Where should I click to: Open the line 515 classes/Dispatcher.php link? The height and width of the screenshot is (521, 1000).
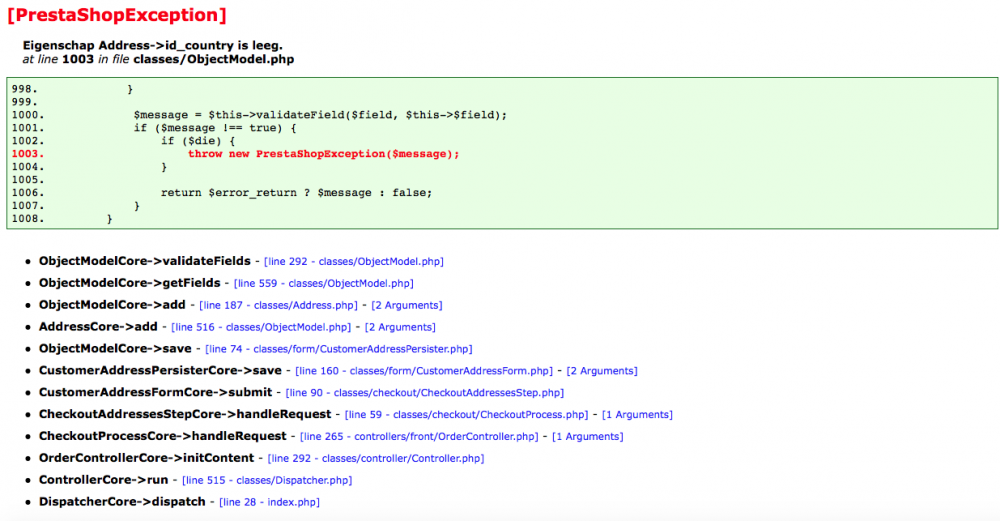point(267,480)
